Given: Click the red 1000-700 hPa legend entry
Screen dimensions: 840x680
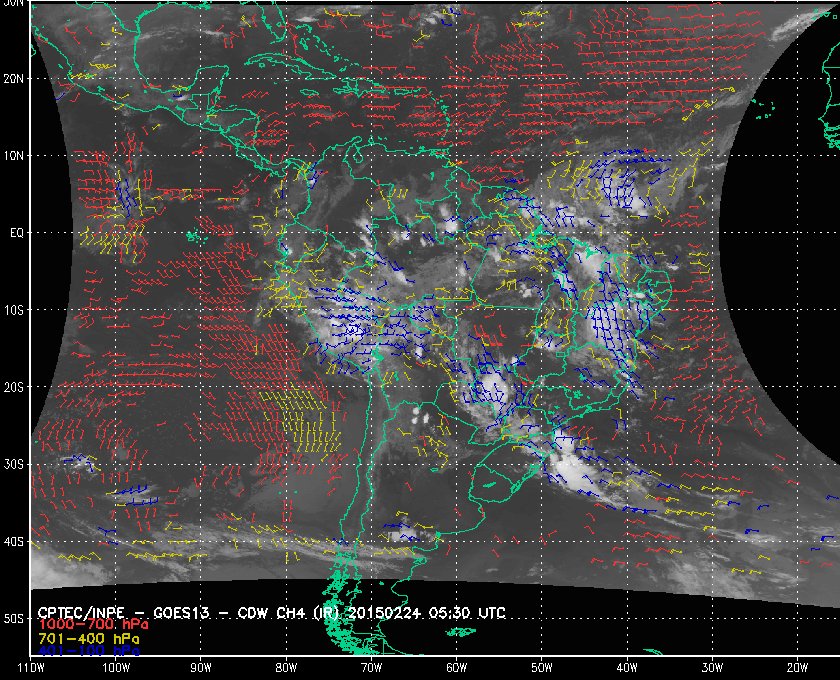Looking at the screenshot, I should pos(93,625).
